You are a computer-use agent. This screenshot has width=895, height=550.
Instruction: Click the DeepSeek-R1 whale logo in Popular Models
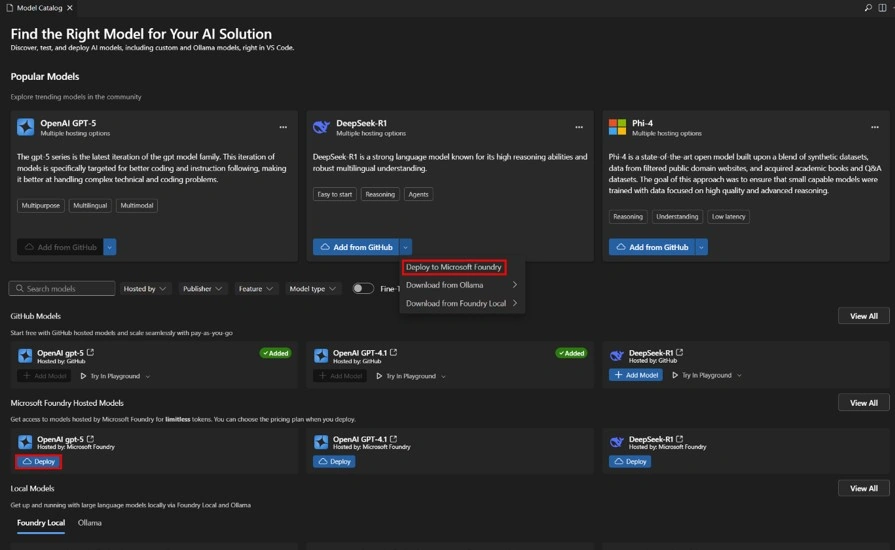point(321,127)
